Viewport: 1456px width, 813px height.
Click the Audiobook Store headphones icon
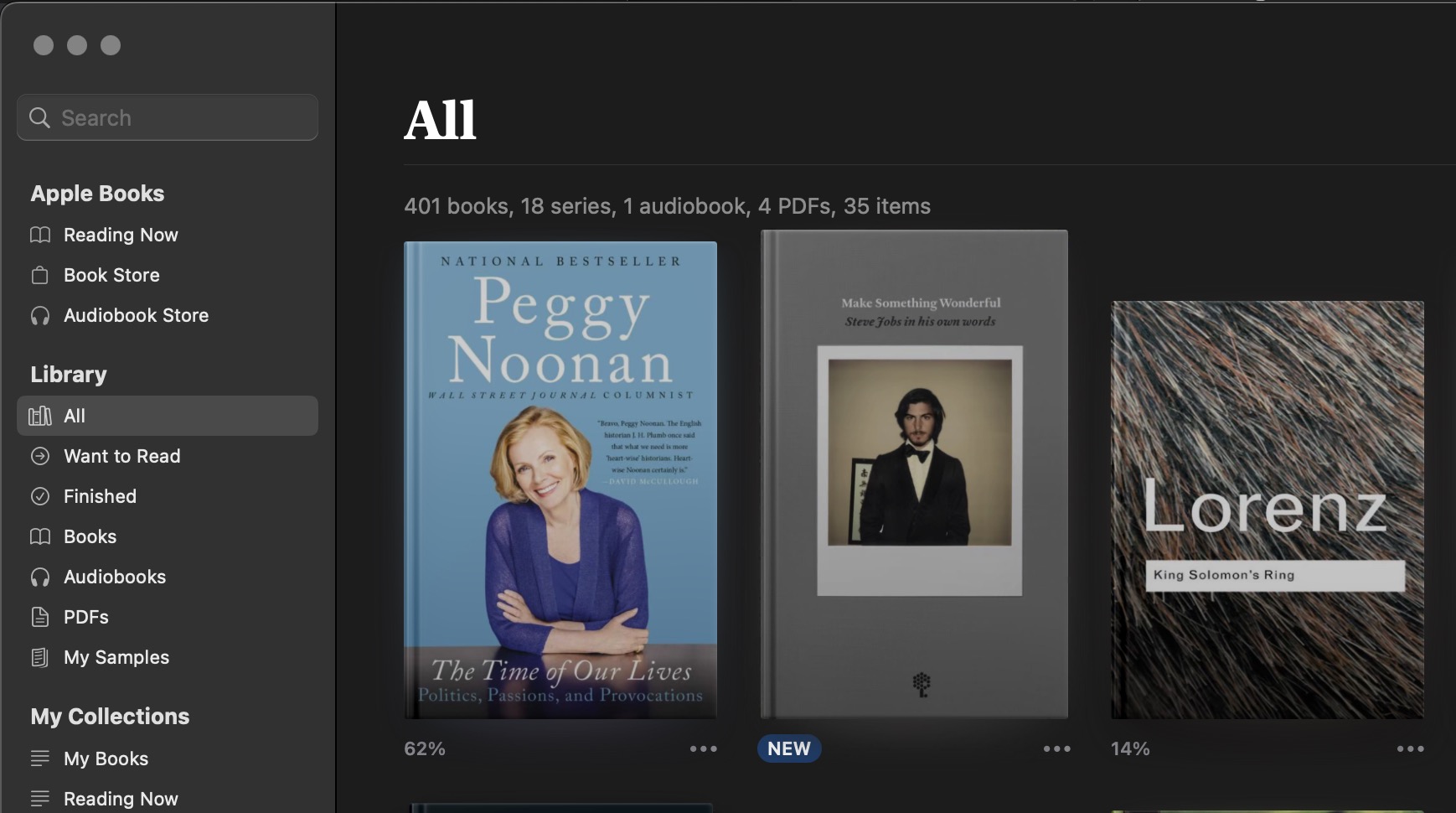[40, 315]
